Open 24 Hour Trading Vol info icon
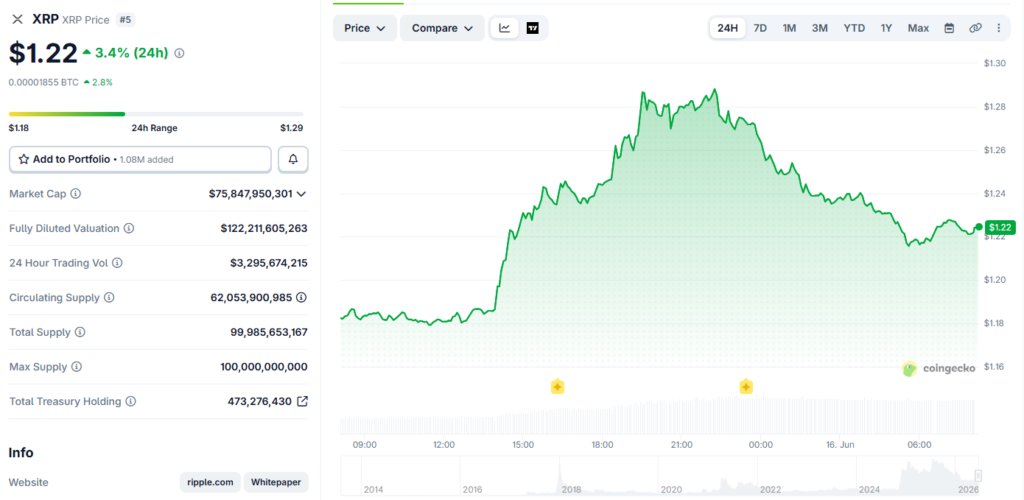The image size is (1024, 500). [117, 263]
